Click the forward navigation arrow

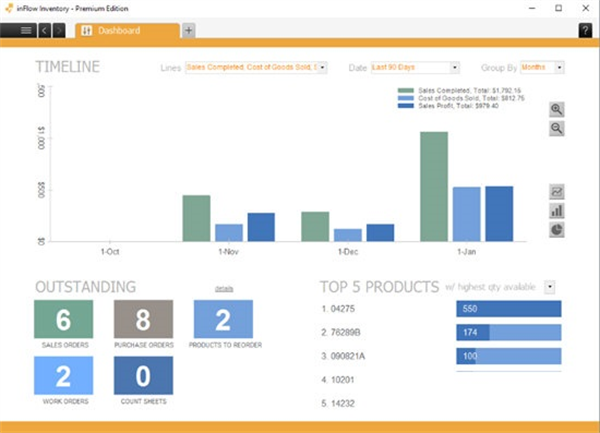pyautogui.click(x=60, y=30)
